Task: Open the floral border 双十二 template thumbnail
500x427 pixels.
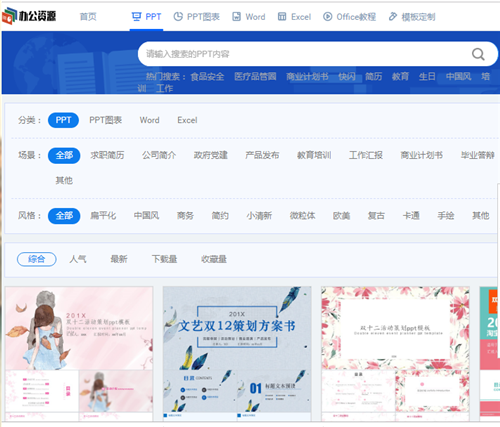Action: click(x=395, y=354)
